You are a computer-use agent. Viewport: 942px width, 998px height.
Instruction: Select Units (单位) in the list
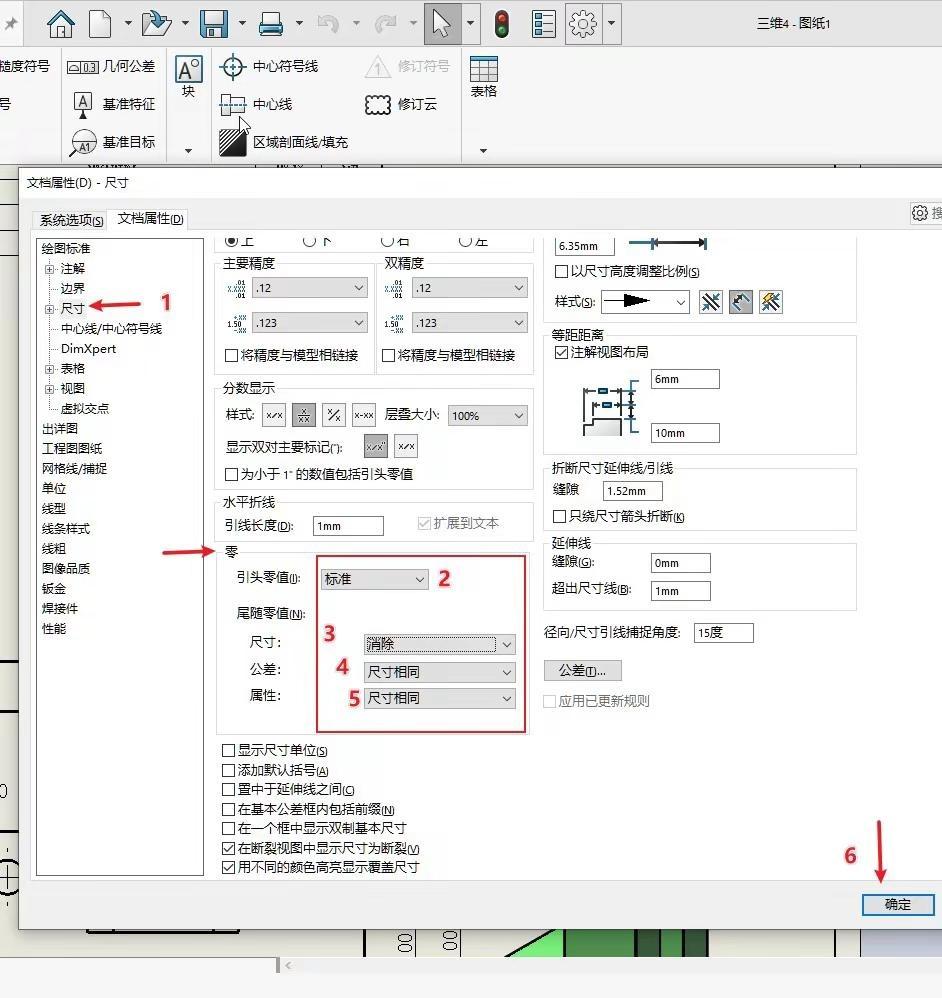[x=54, y=489]
